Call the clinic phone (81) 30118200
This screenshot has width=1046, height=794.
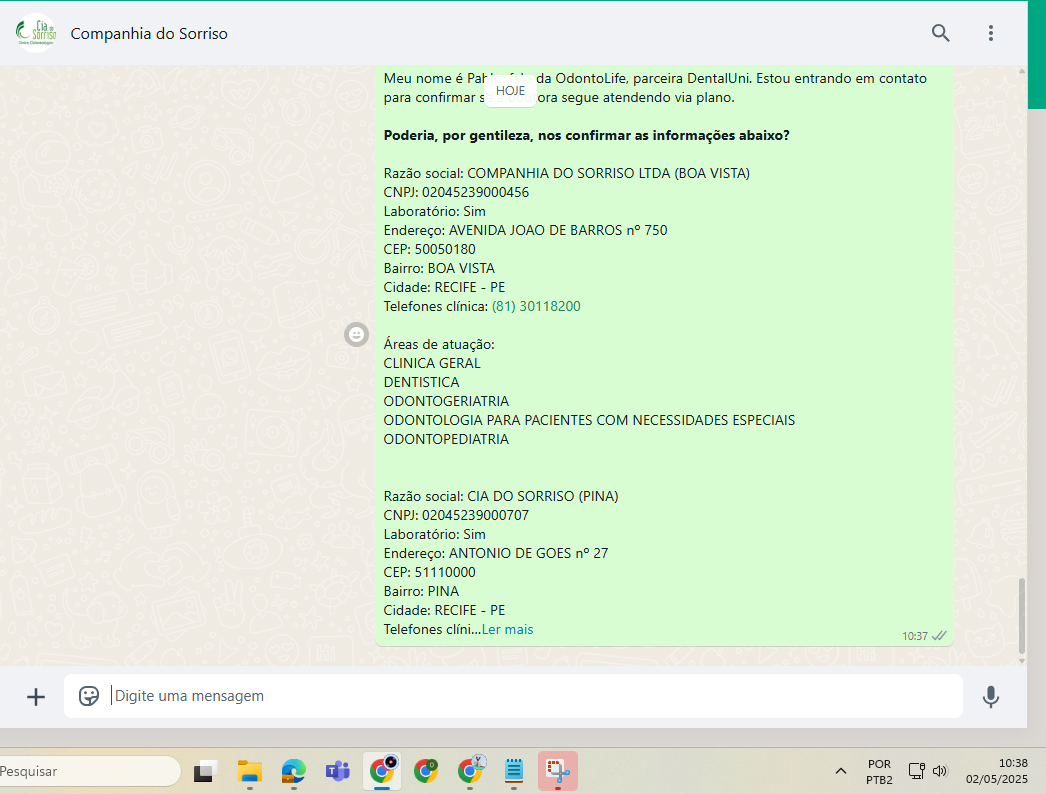(x=536, y=306)
